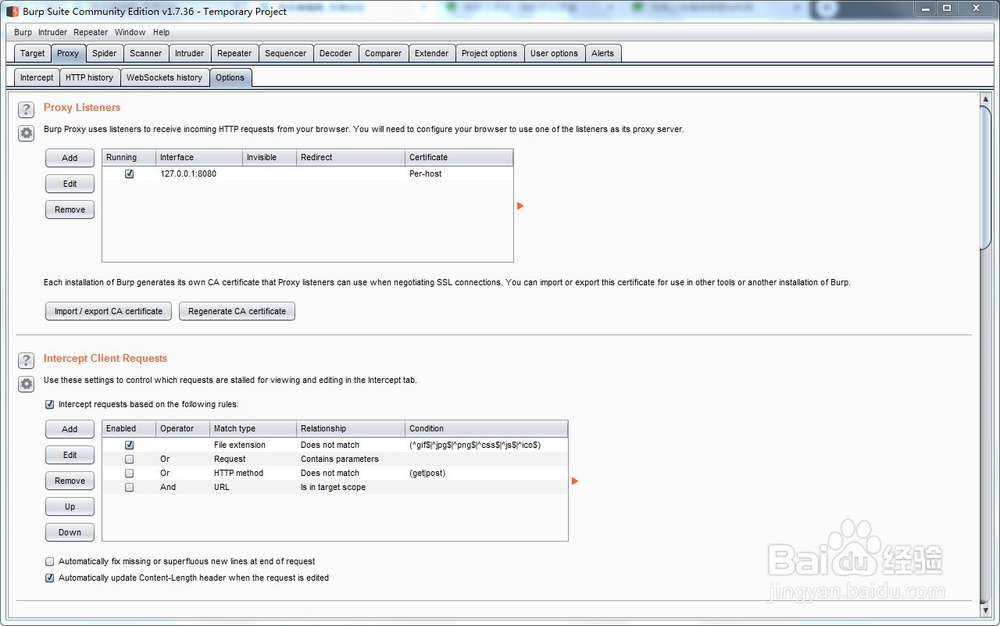The width and height of the screenshot is (1000, 626).
Task: Sort listeners by Certificate column header
Action: pyautogui.click(x=459, y=157)
